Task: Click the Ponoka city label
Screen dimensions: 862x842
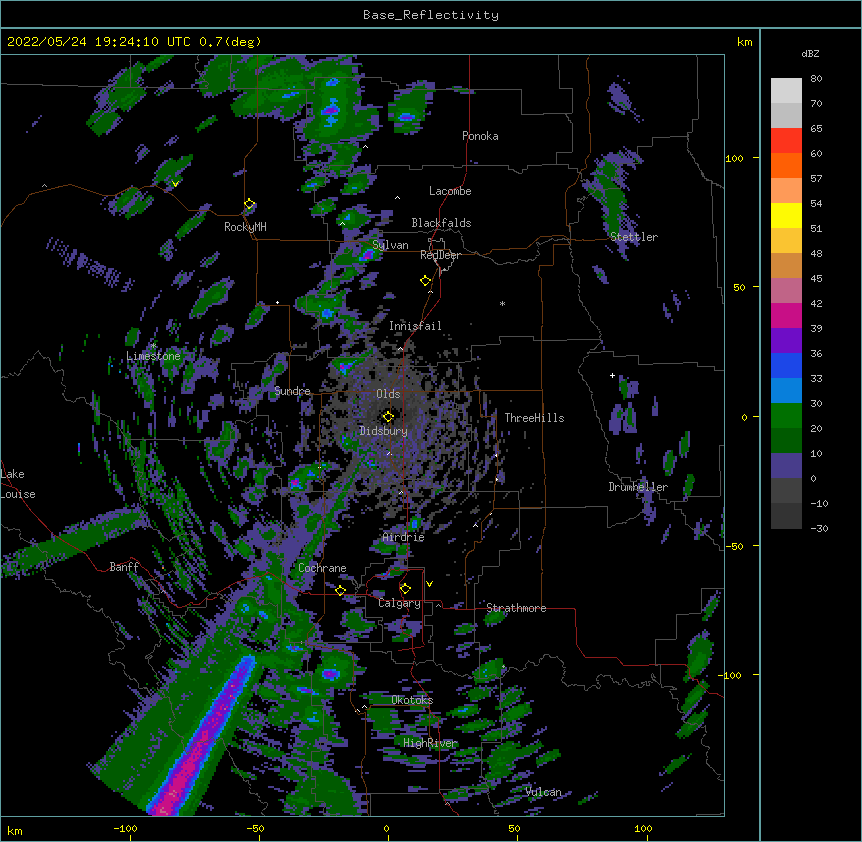Action: pos(480,136)
